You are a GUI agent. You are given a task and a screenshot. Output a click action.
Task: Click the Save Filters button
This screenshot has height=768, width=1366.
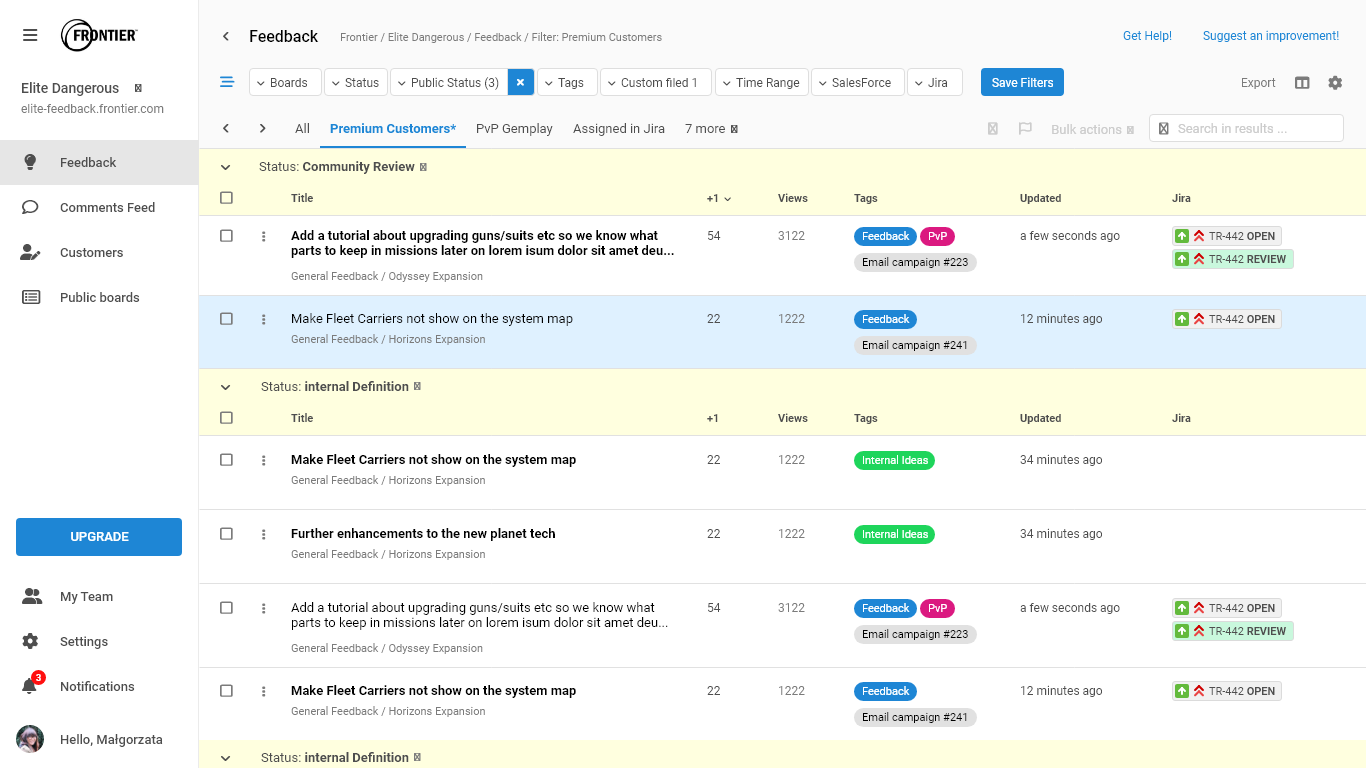tap(1022, 82)
